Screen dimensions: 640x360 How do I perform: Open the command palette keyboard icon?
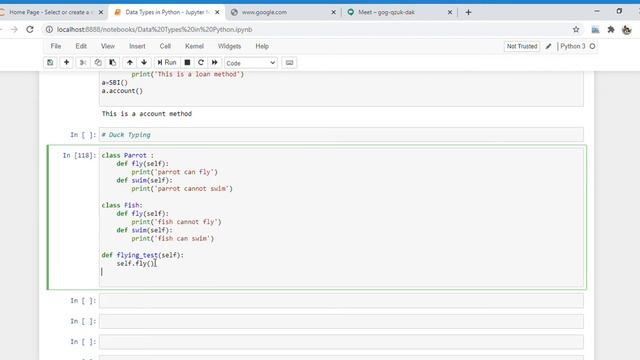tap(289, 63)
